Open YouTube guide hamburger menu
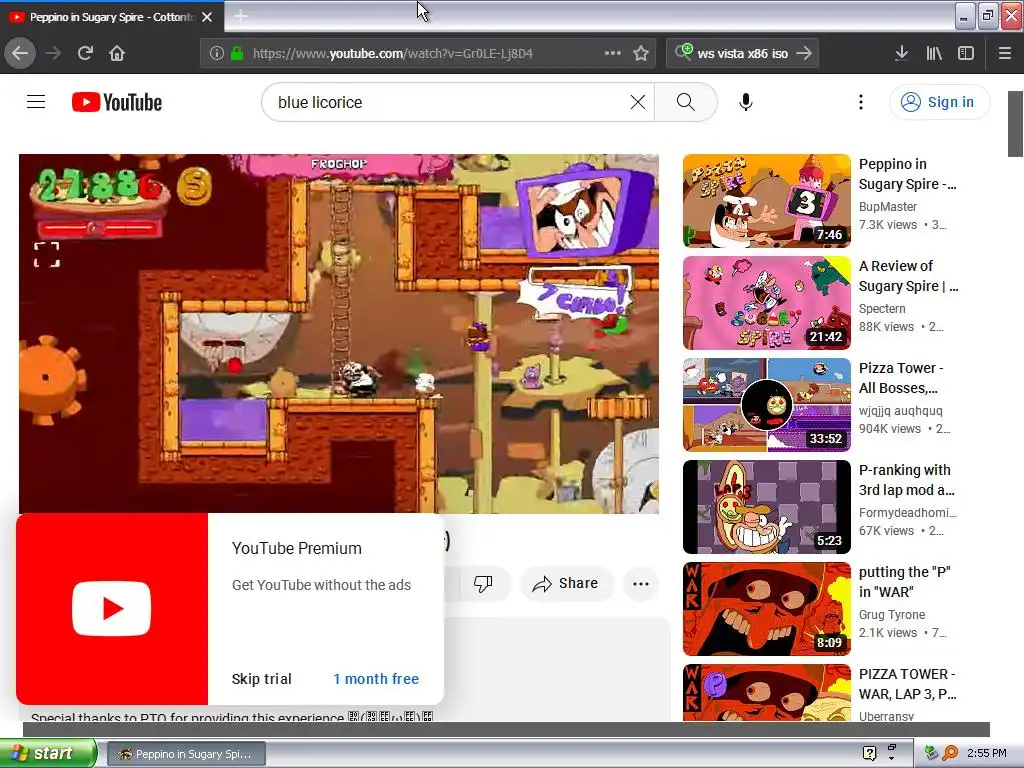 tap(36, 102)
